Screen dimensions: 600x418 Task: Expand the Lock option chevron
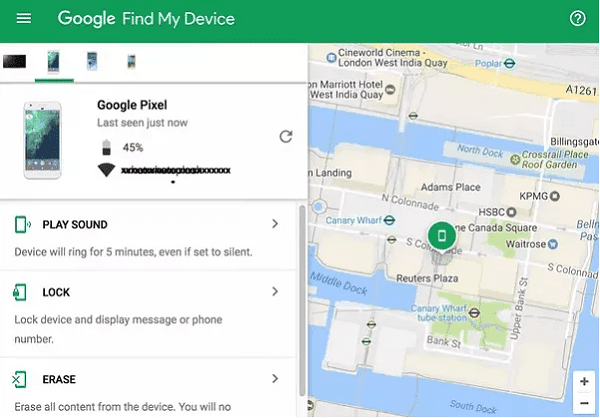point(275,292)
